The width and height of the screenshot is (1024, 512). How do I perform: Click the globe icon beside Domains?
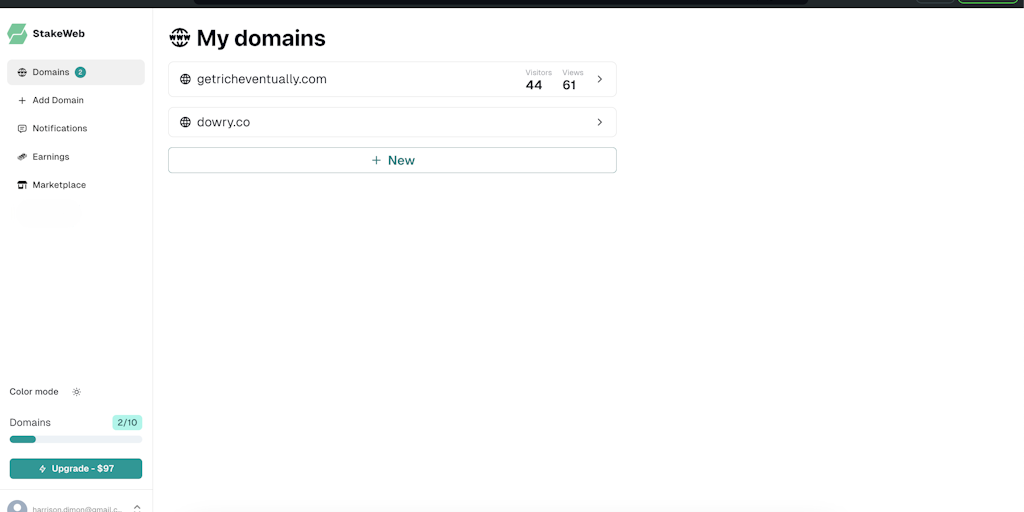[22, 72]
